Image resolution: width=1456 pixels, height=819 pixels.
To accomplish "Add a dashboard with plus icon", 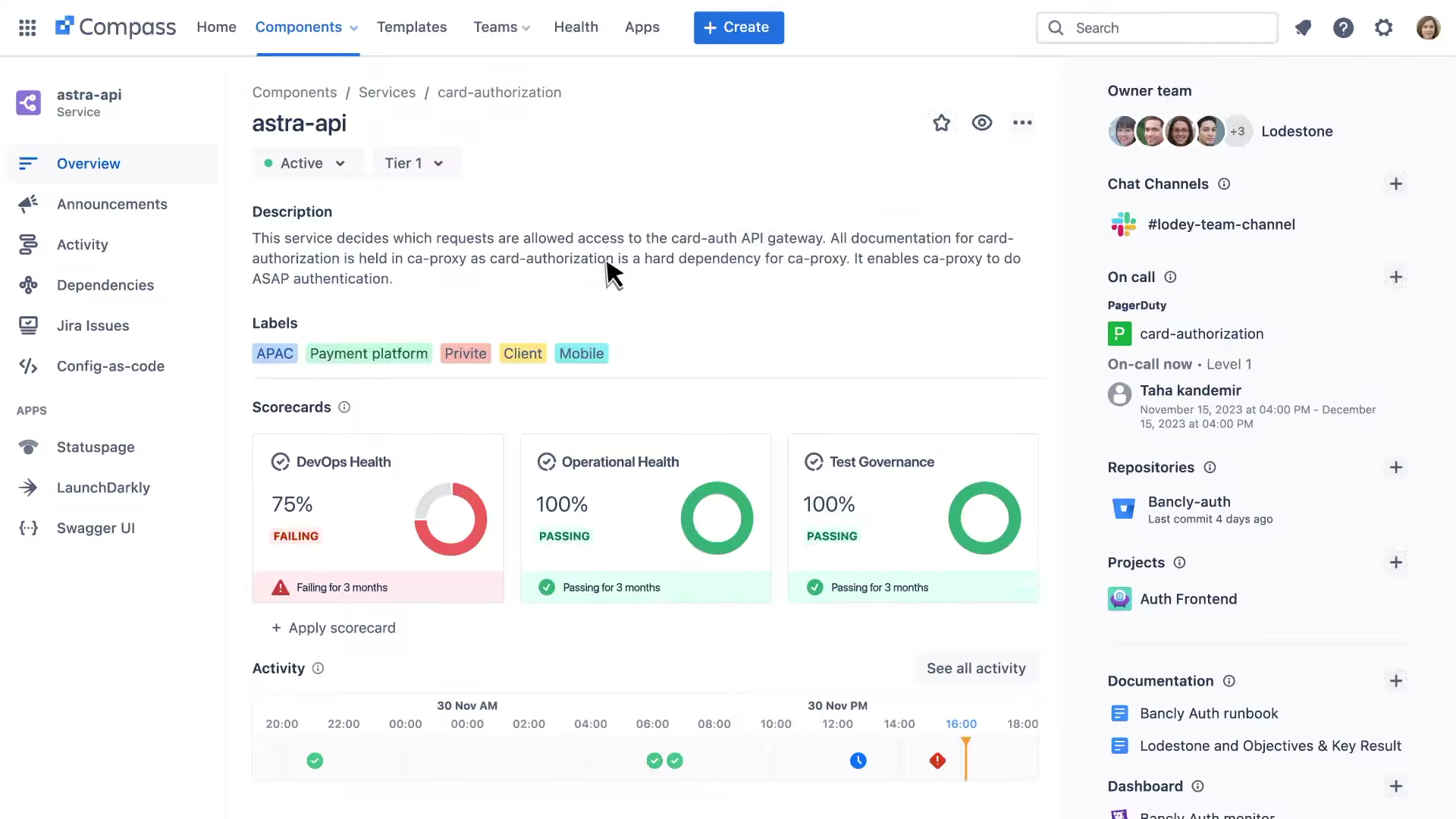I will 1395,786.
